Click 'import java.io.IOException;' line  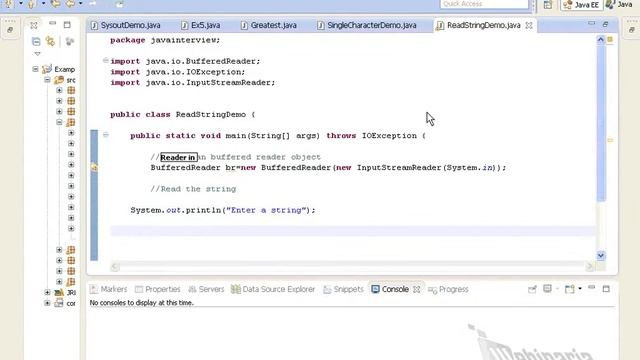pos(178,72)
